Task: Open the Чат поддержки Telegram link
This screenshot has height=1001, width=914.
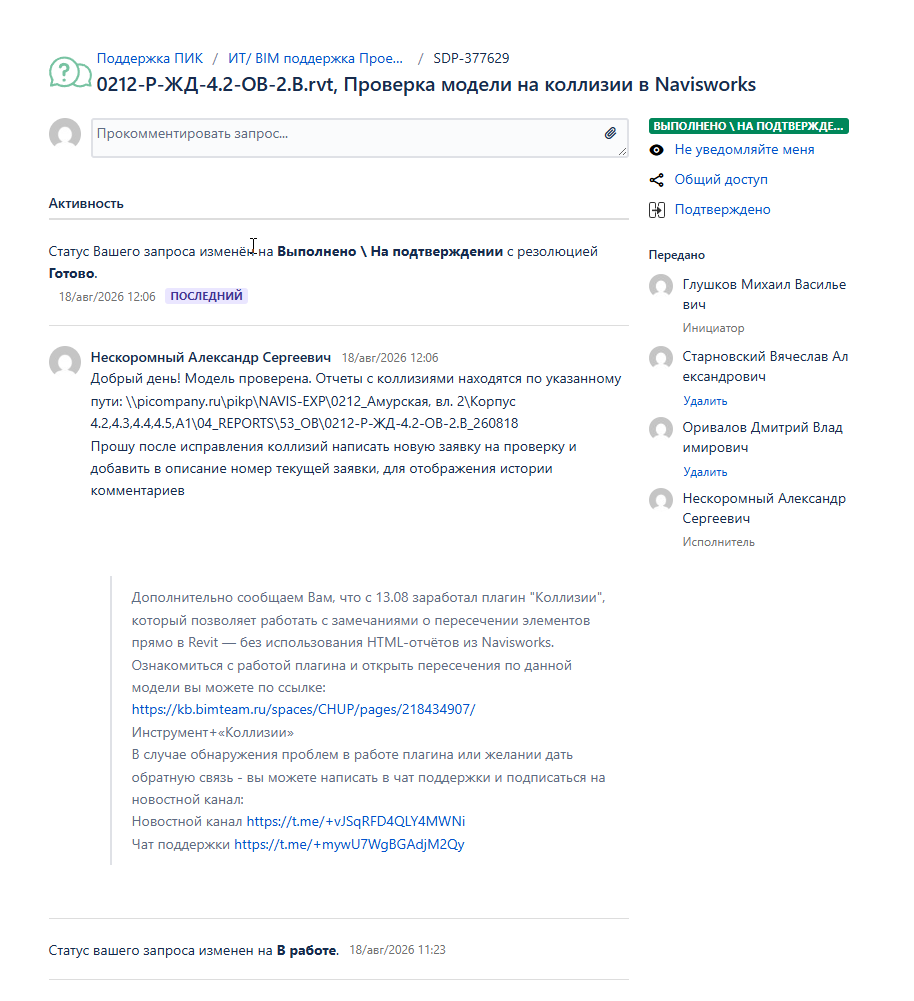Action: click(x=349, y=844)
